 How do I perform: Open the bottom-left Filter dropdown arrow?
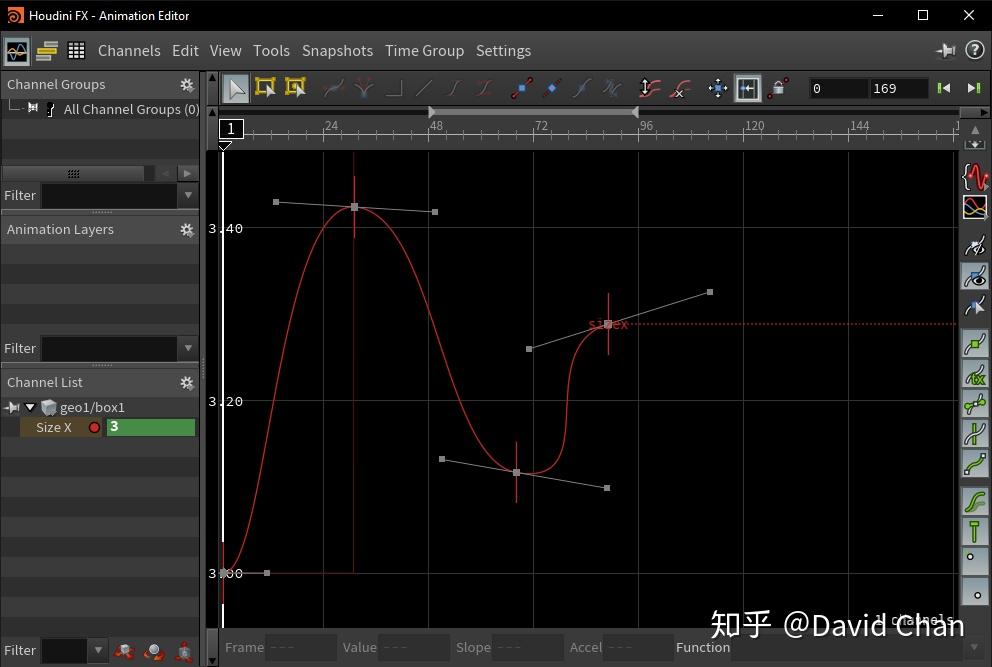click(97, 649)
